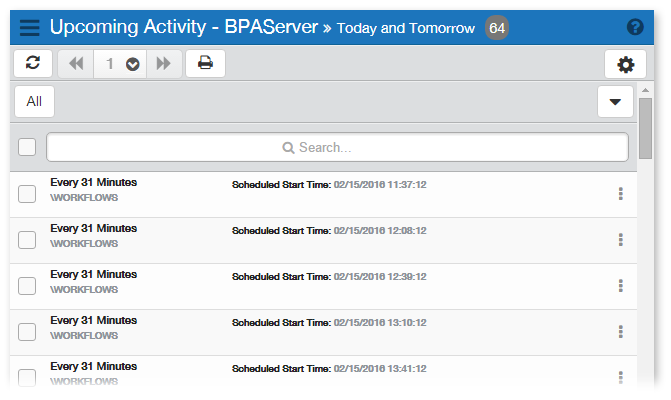Go to the next page
The image size is (671, 400).
click(163, 64)
